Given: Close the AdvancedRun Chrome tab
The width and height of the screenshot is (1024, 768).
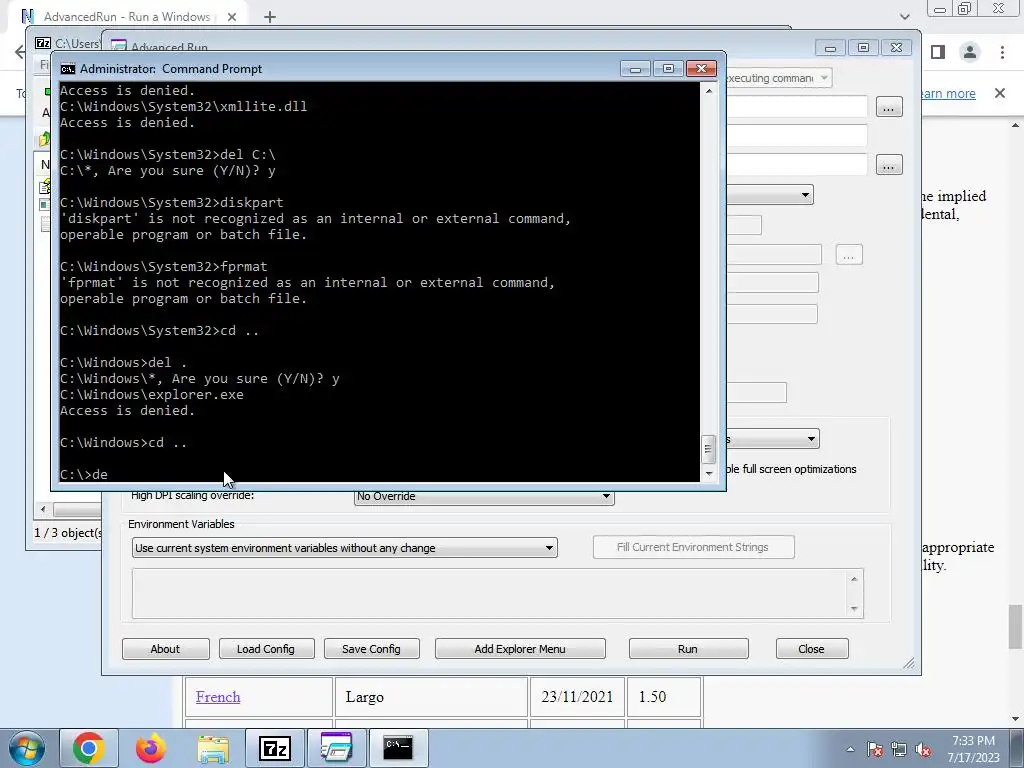Looking at the screenshot, I should click(232, 17).
